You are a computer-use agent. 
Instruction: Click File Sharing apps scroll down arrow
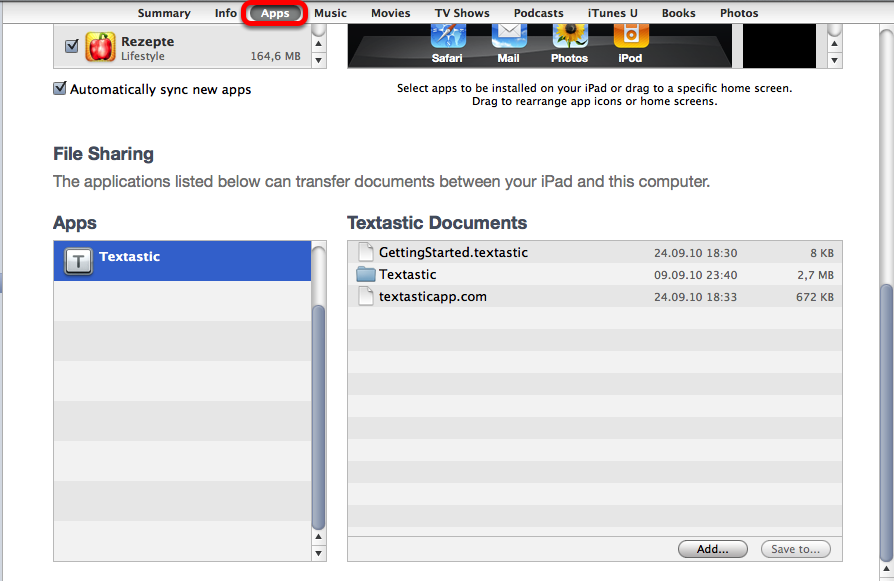point(319,552)
